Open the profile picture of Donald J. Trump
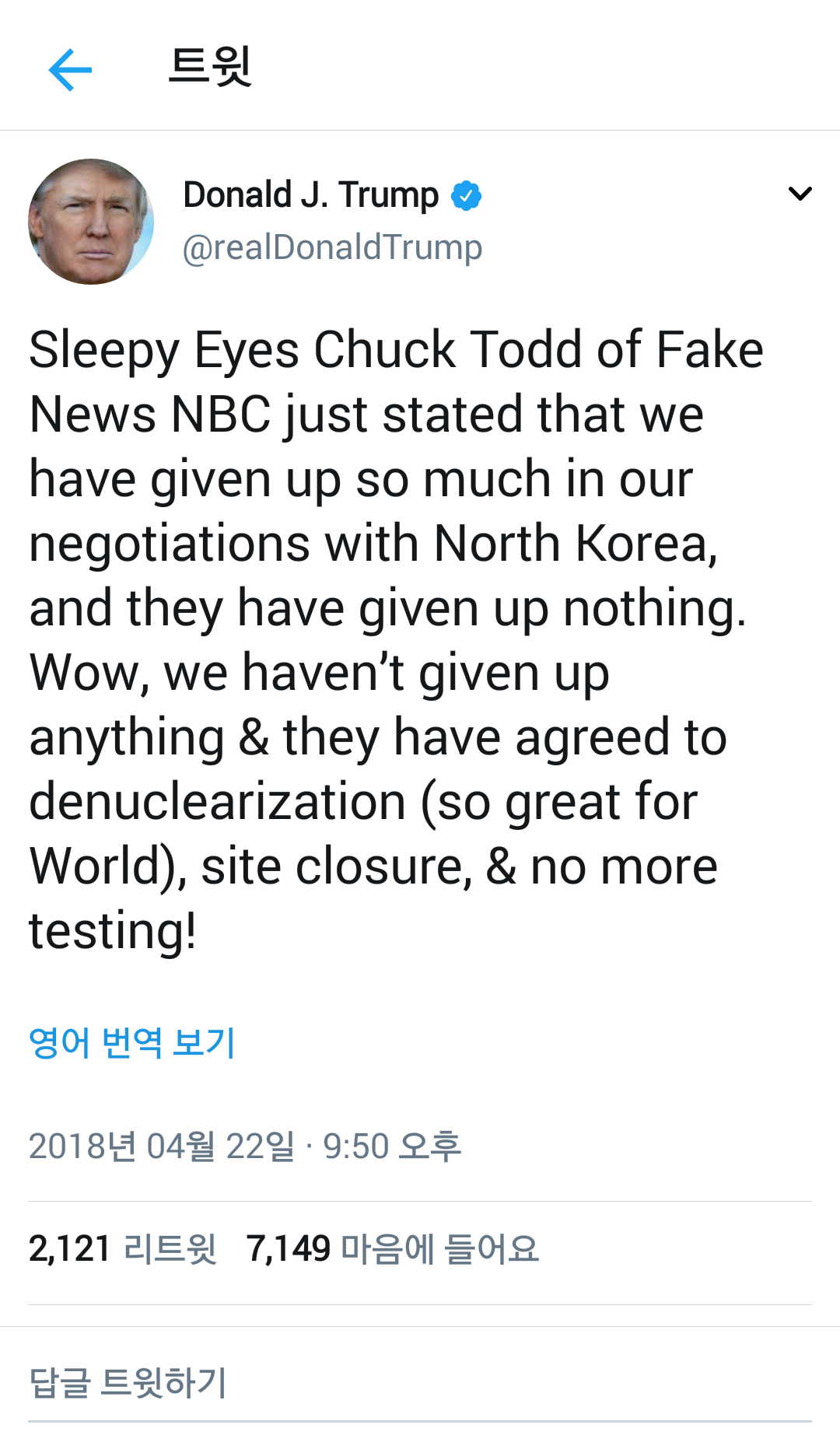840x1435 pixels. click(x=91, y=222)
